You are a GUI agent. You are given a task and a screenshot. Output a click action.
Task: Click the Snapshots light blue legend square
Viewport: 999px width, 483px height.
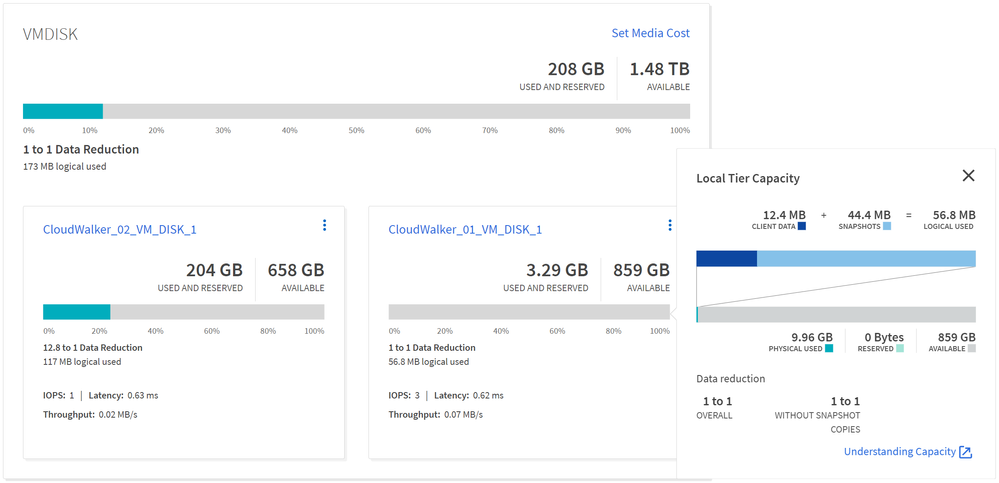887,227
